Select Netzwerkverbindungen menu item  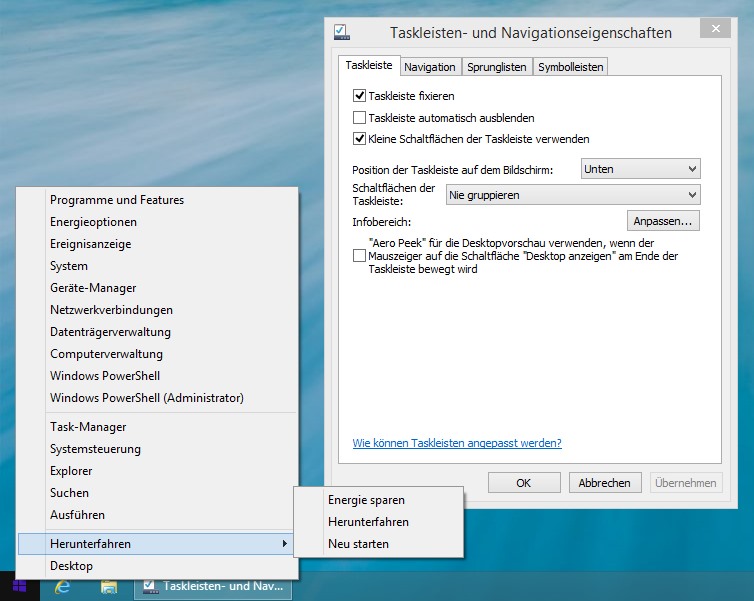coord(157,310)
